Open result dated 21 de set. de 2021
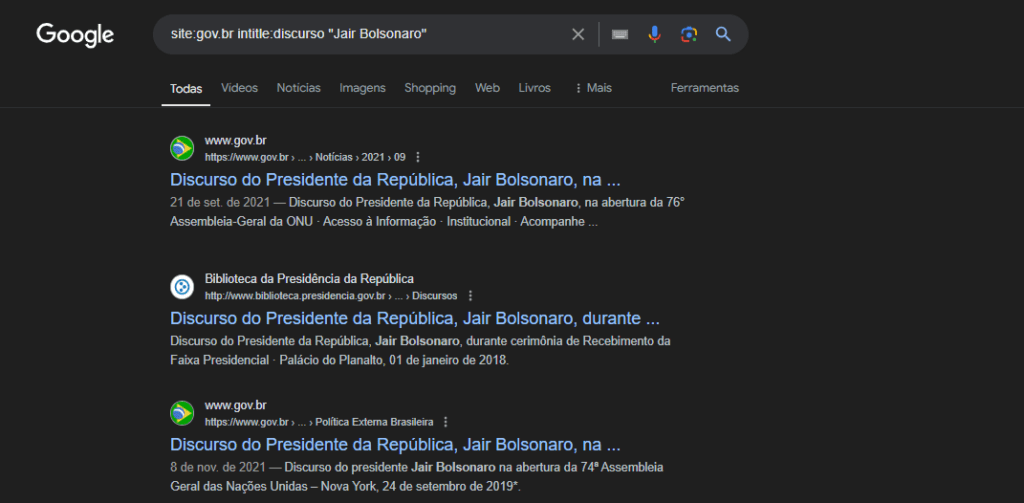1024x503 pixels. click(x=395, y=181)
